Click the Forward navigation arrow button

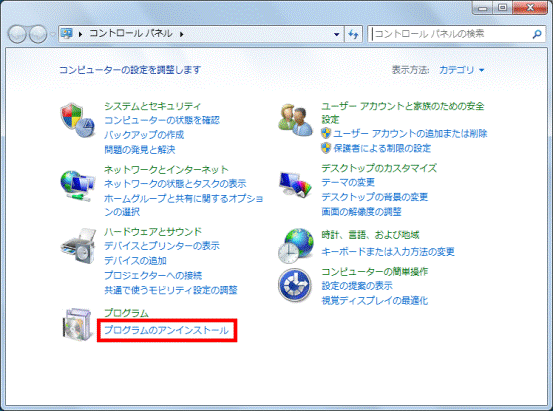38,34
